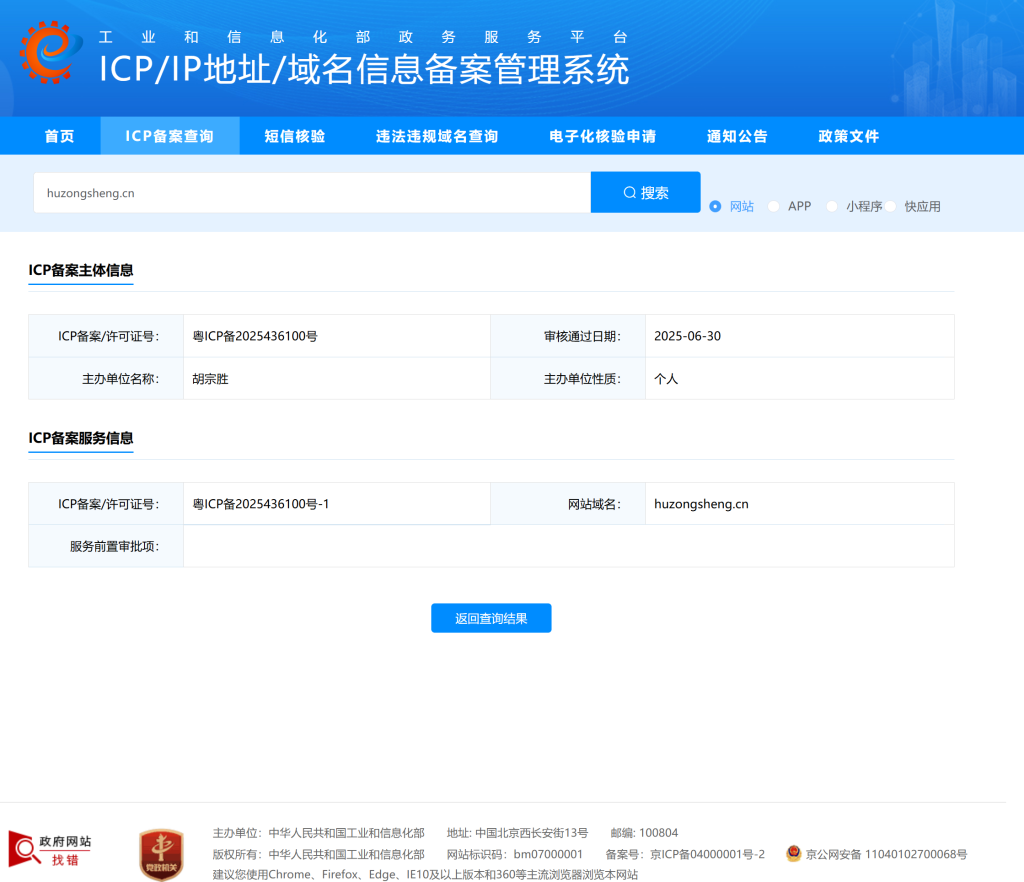The width and height of the screenshot is (1024, 882).
Task: Select the 小程序 radio button
Action: click(x=832, y=206)
